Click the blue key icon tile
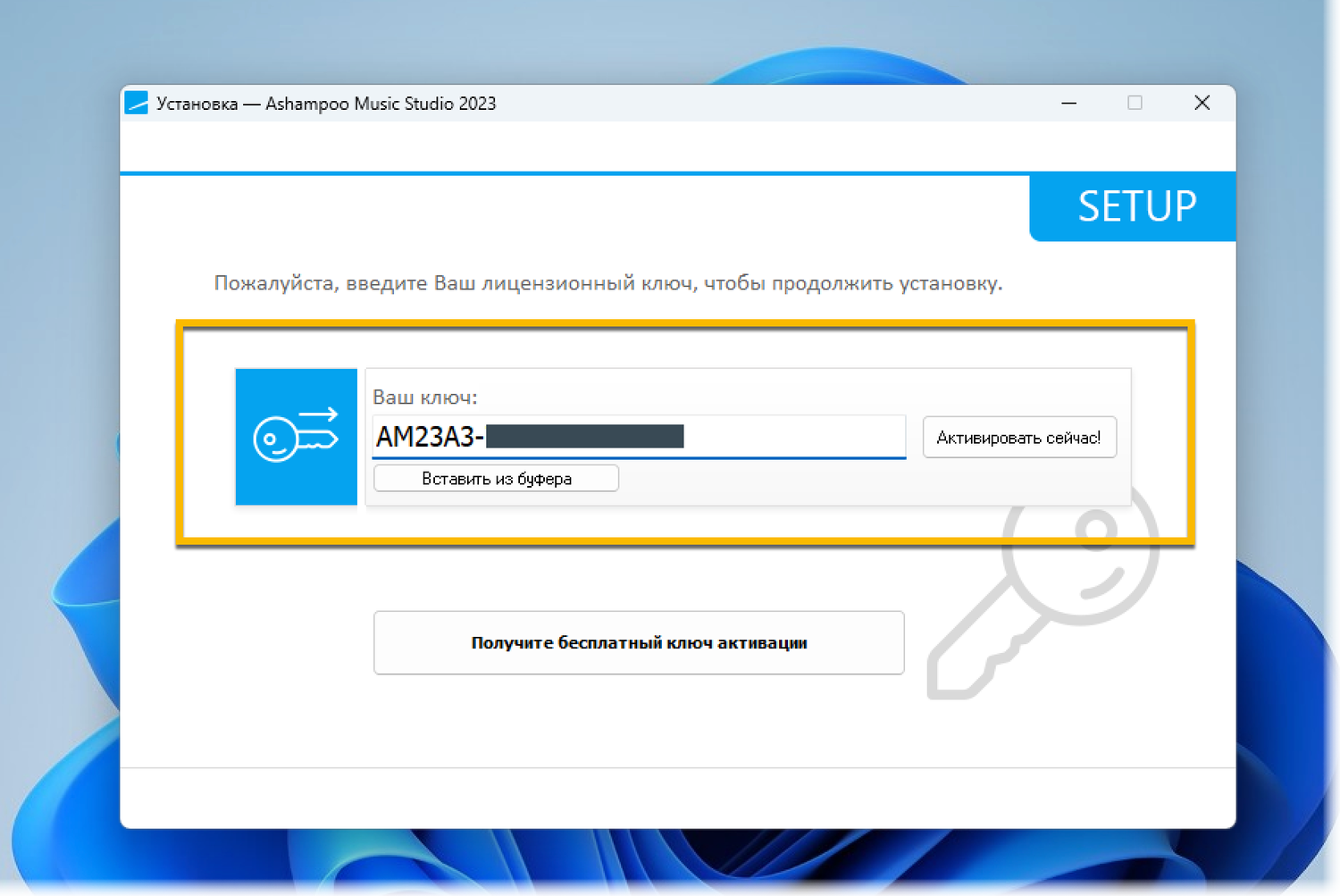The image size is (1340, 896). (x=297, y=437)
